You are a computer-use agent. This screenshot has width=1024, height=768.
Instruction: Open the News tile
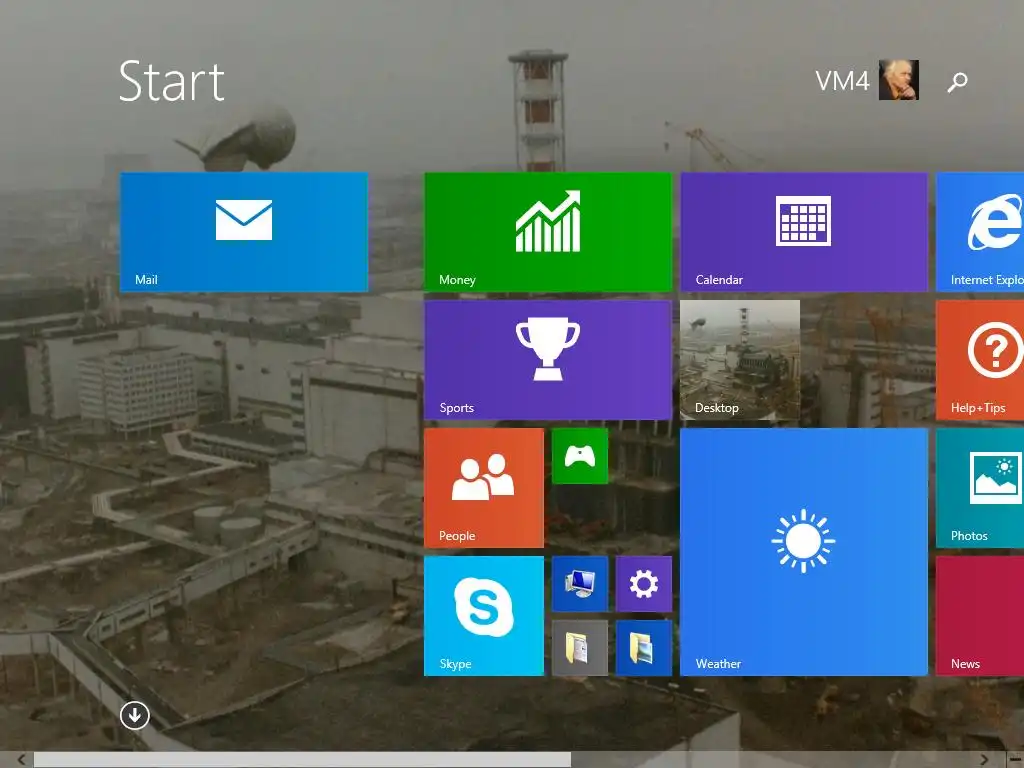(x=980, y=616)
